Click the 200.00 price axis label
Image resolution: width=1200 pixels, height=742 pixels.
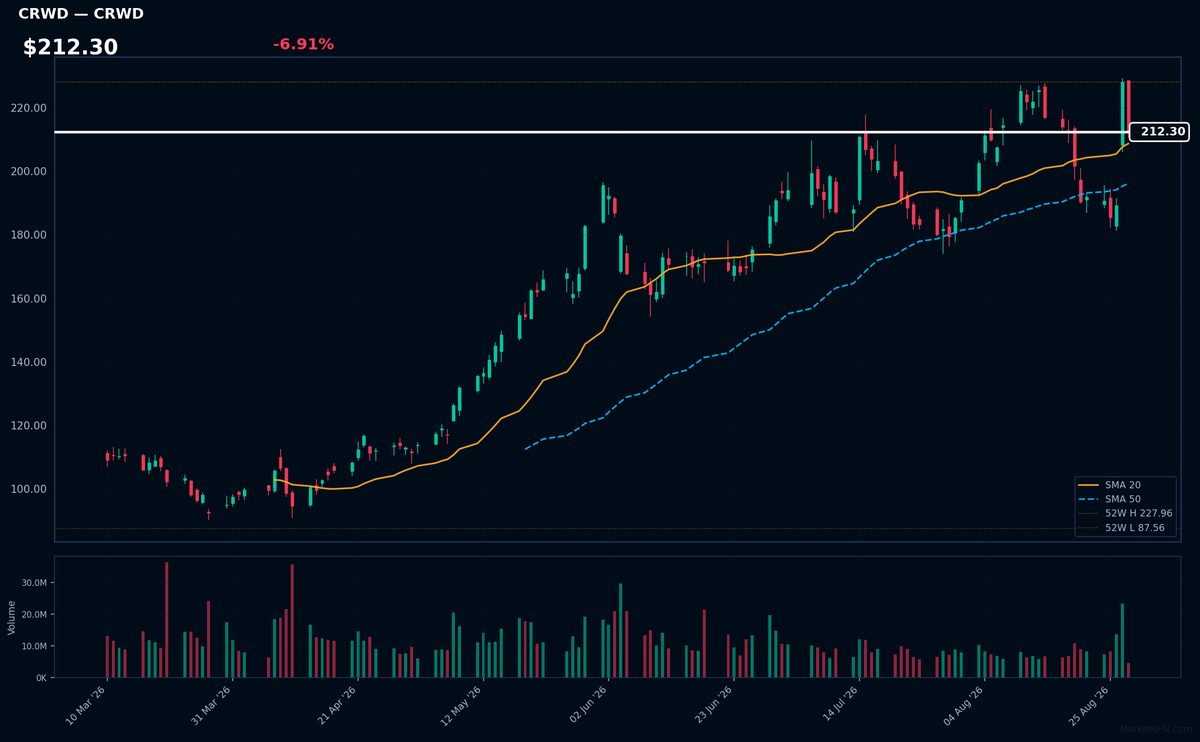pos(30,172)
